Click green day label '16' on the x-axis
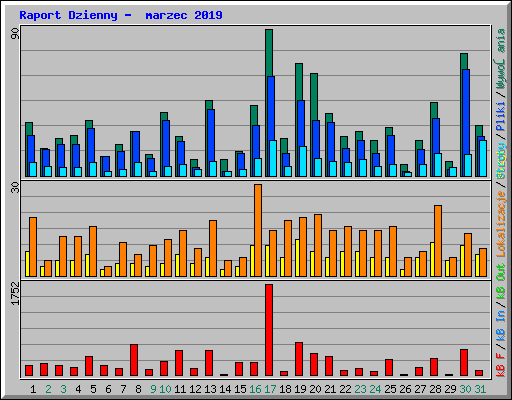512x400 pixels. pyautogui.click(x=255, y=389)
